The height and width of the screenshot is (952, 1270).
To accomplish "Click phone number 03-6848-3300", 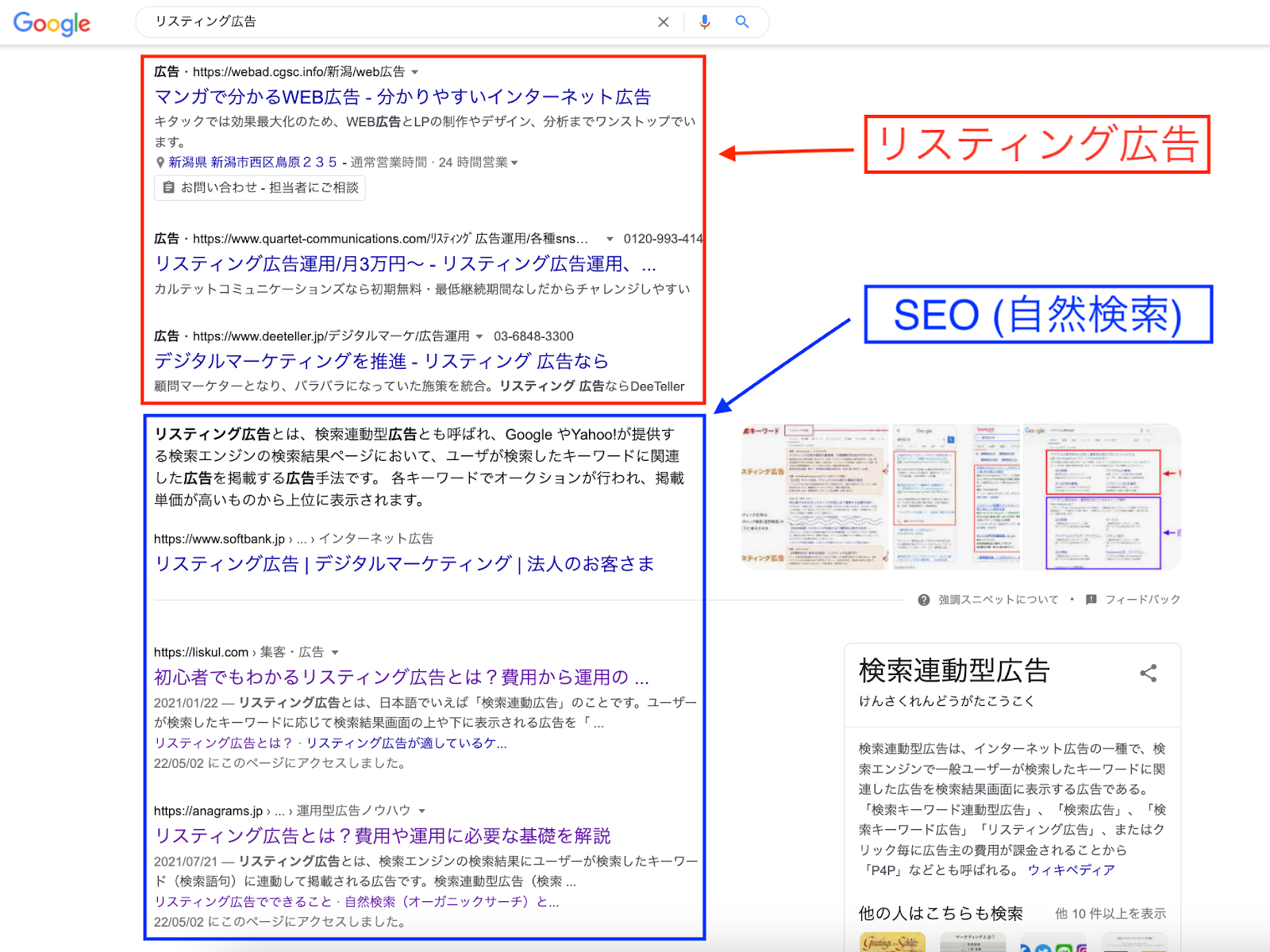I will pos(533,336).
